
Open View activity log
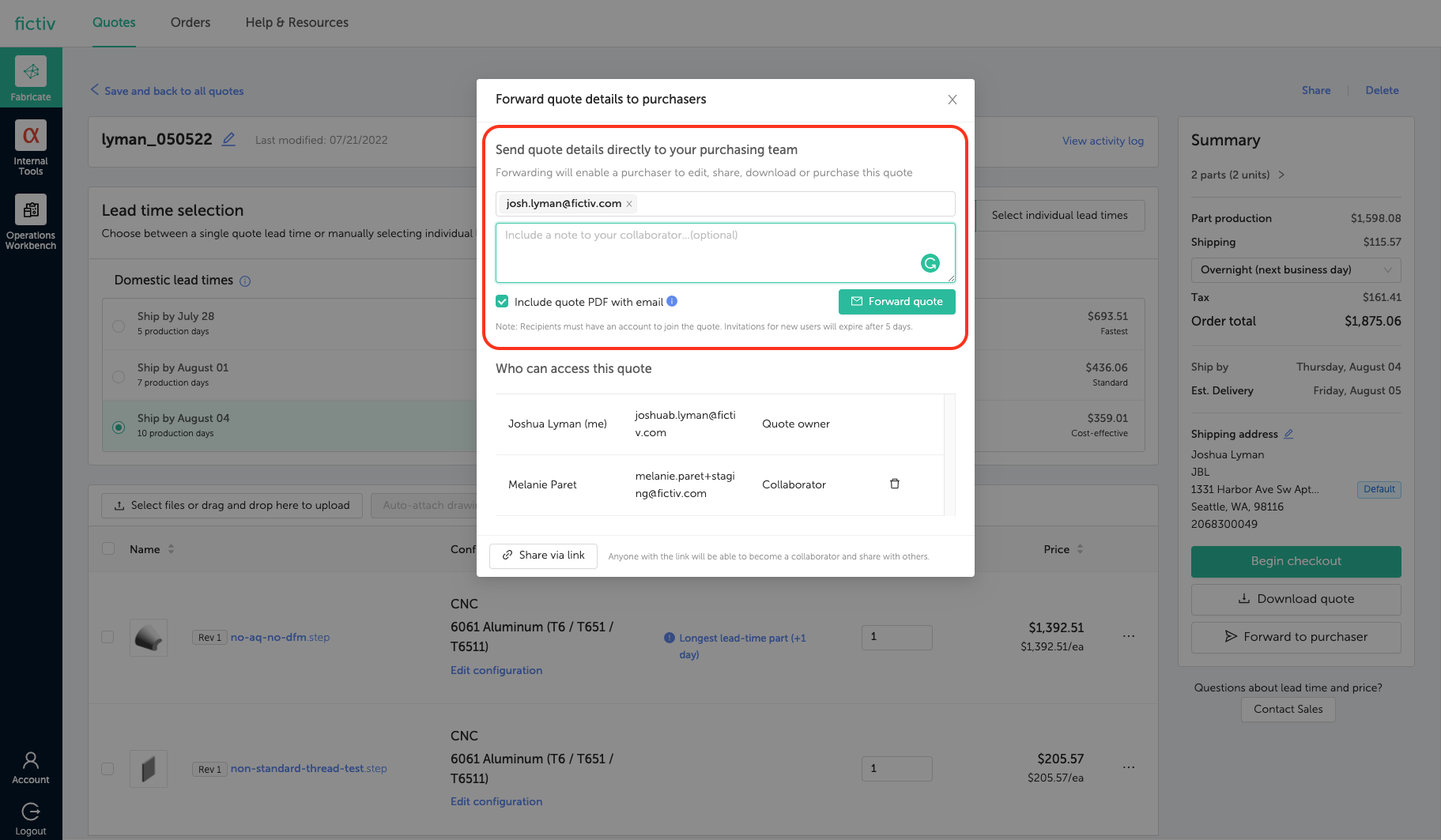pyautogui.click(x=1103, y=141)
